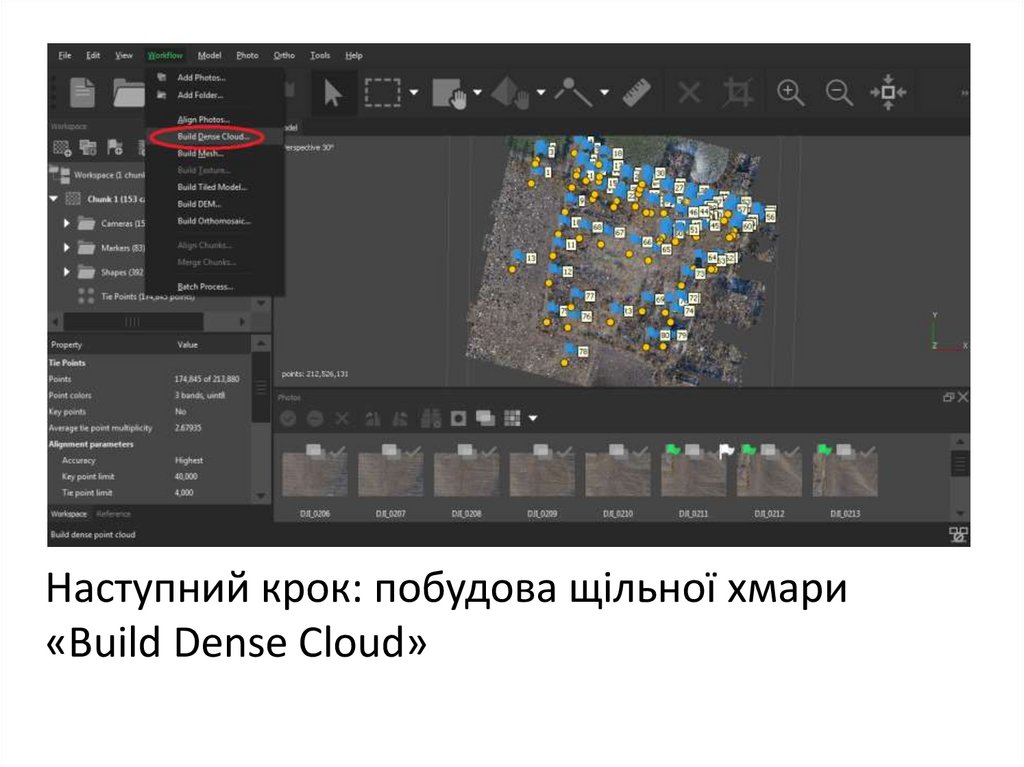Click the Rotate Right icon in Photos pane
This screenshot has height=767, width=1024.
point(400,418)
